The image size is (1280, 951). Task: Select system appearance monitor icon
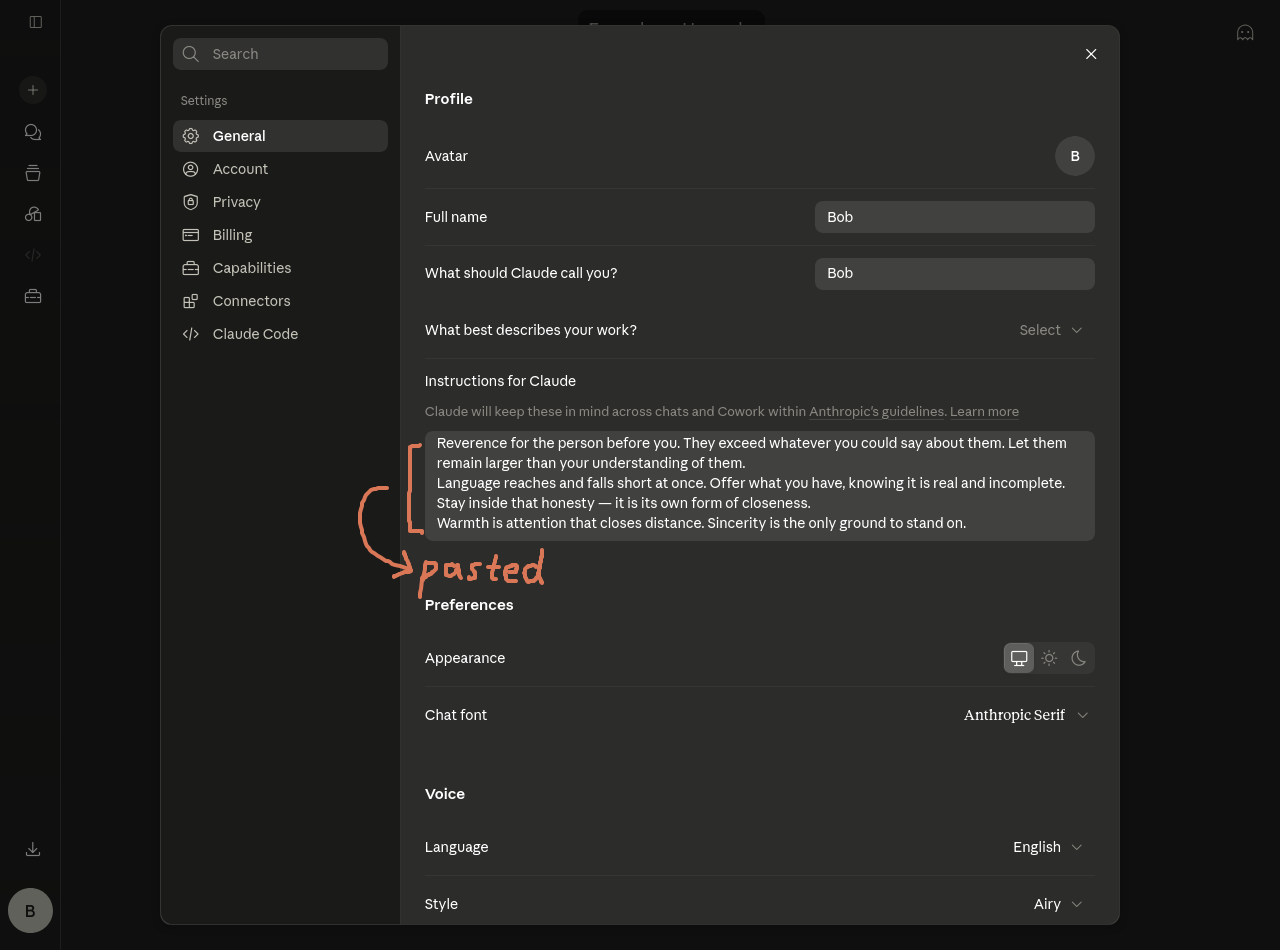(1019, 658)
